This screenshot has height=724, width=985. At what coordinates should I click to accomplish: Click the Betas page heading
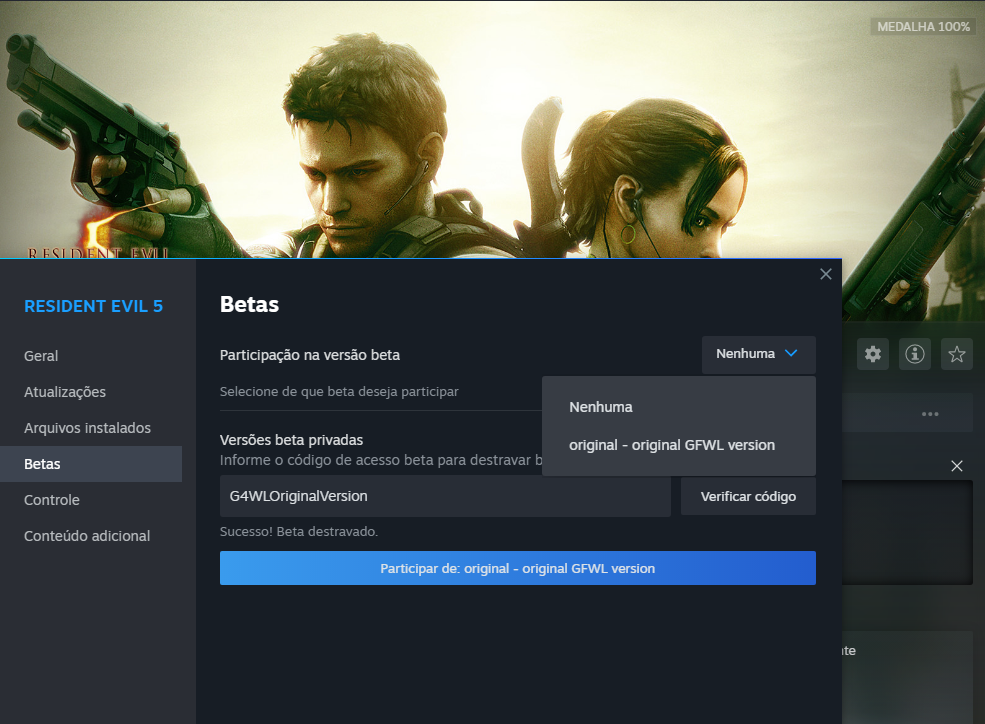[x=249, y=305]
